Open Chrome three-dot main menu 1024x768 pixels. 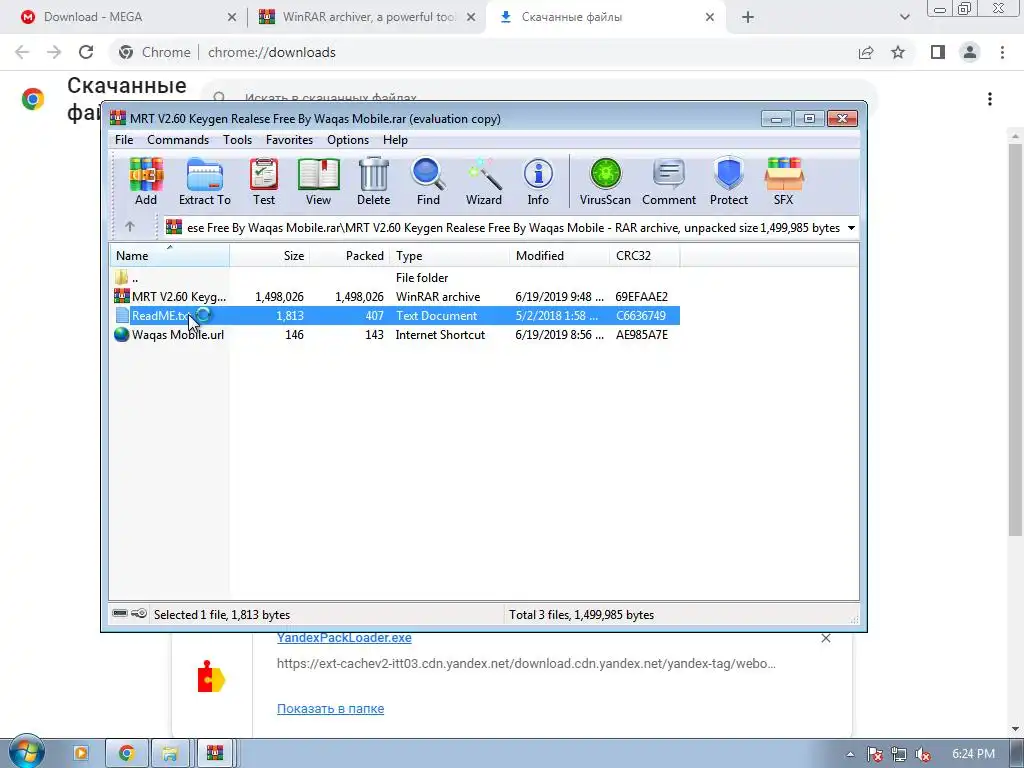tap(1002, 52)
